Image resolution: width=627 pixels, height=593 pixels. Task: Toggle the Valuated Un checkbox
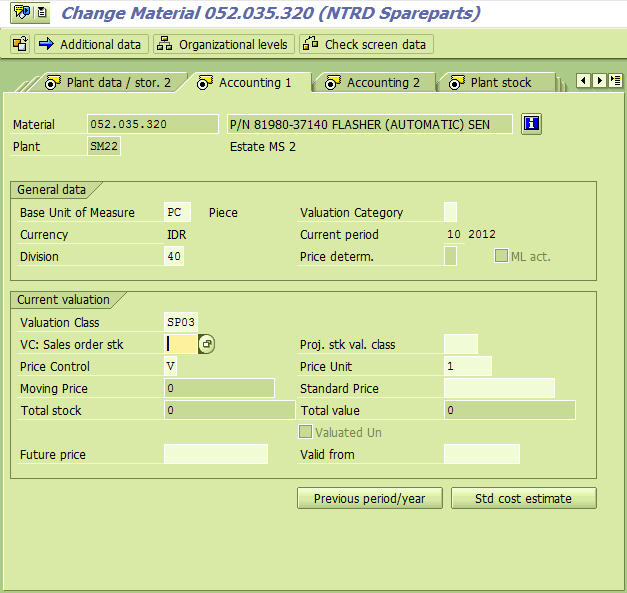[305, 431]
